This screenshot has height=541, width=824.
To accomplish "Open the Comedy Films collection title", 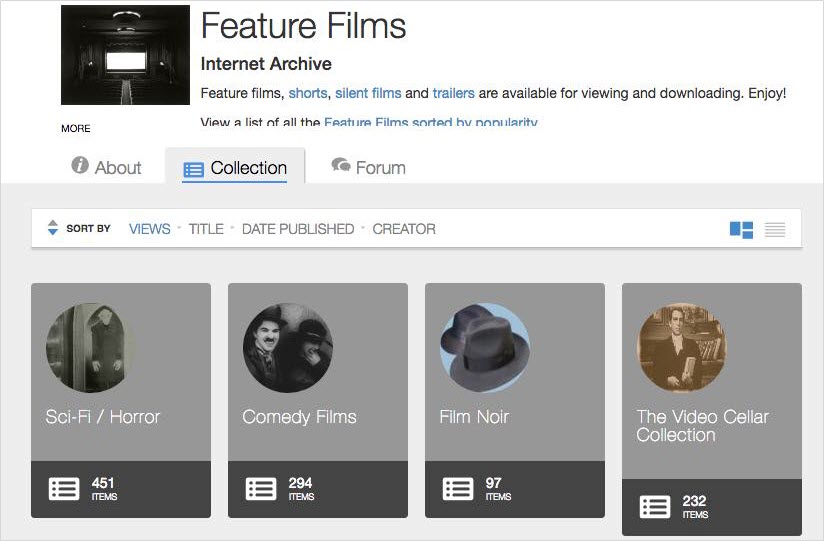I will 299,417.
